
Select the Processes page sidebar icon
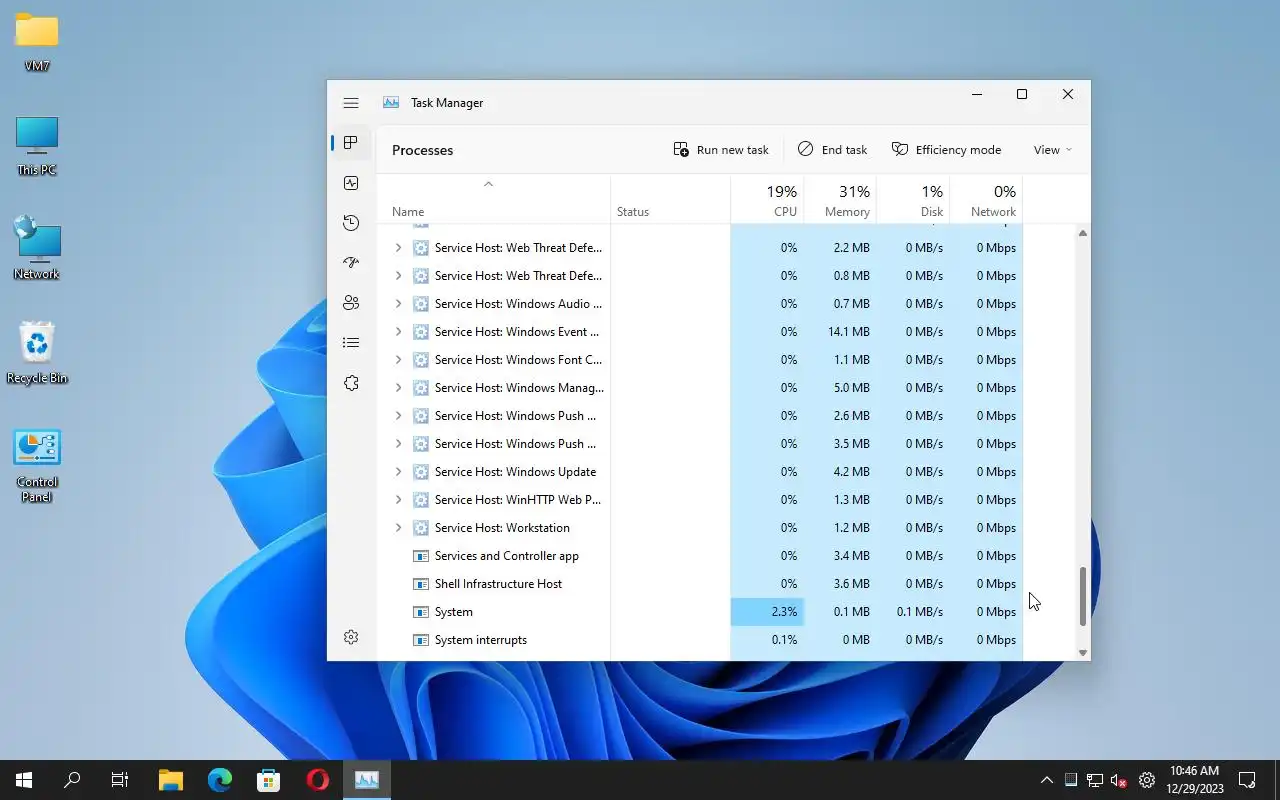351,143
